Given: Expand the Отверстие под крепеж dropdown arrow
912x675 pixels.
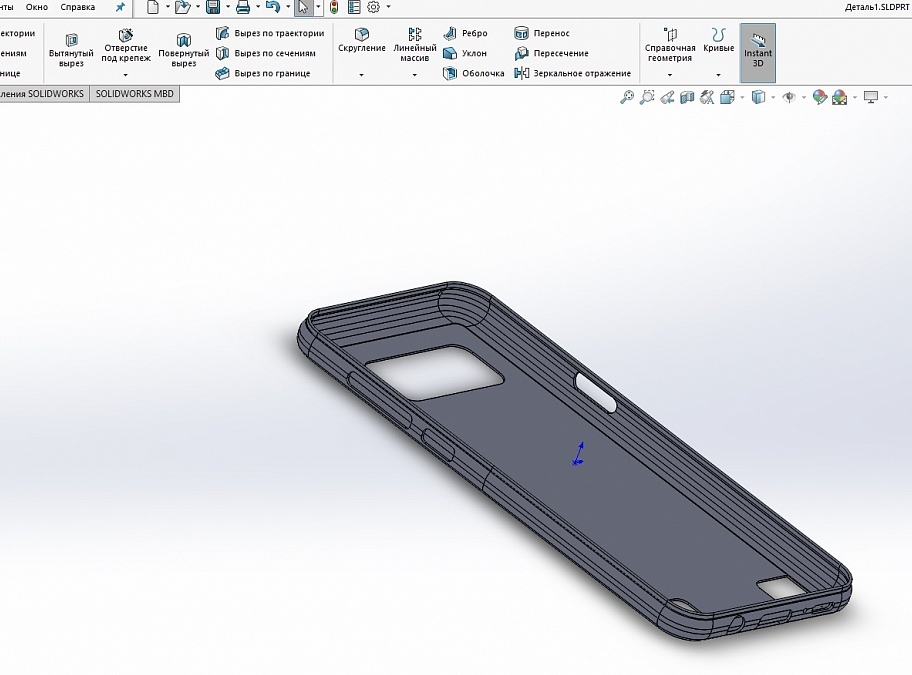Looking at the screenshot, I should coord(125,75).
